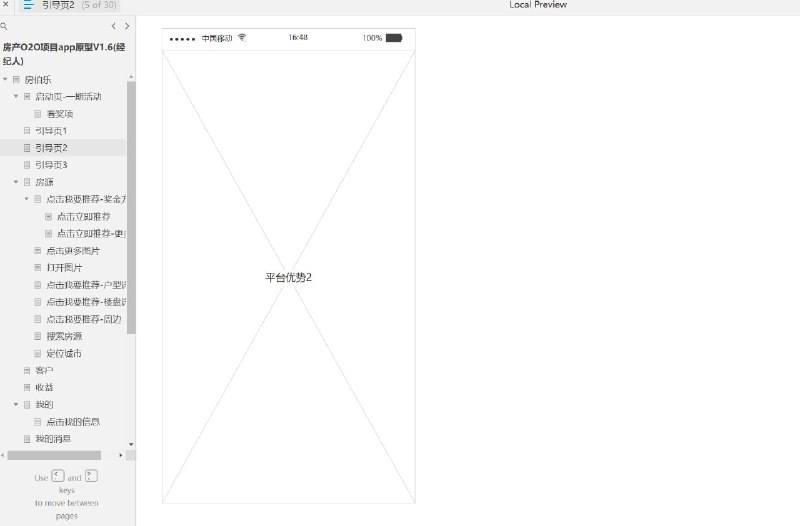Click the 100% battery percentage
This screenshot has width=800, height=526.
372,38
